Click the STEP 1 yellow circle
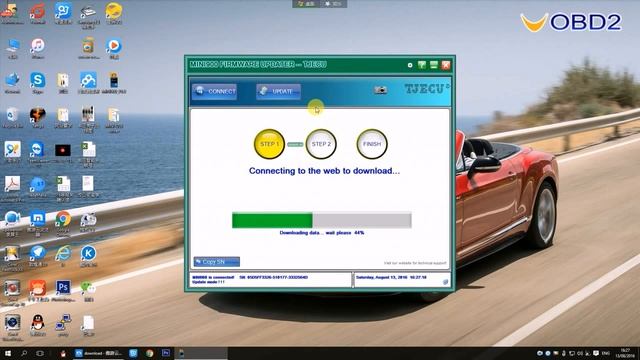 pos(269,144)
